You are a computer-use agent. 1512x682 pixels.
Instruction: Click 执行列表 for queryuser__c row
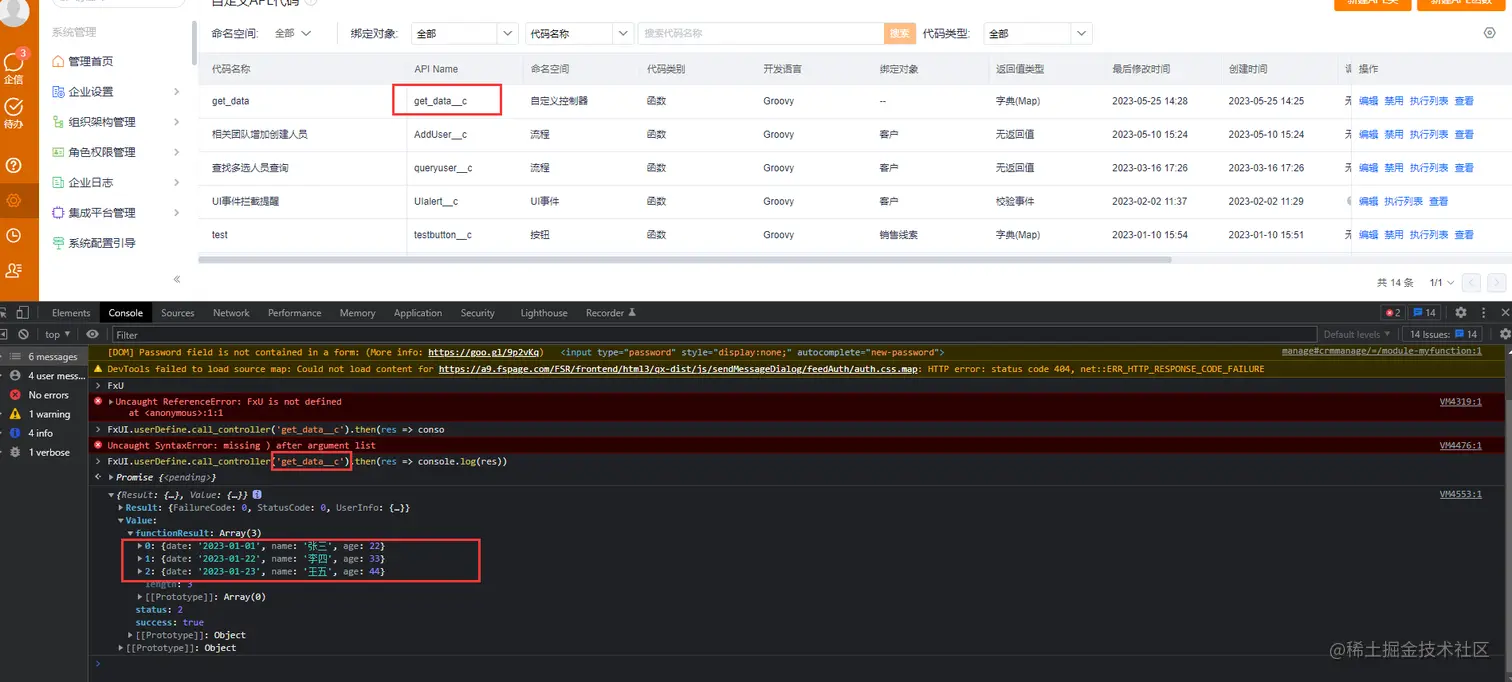pyautogui.click(x=1429, y=168)
